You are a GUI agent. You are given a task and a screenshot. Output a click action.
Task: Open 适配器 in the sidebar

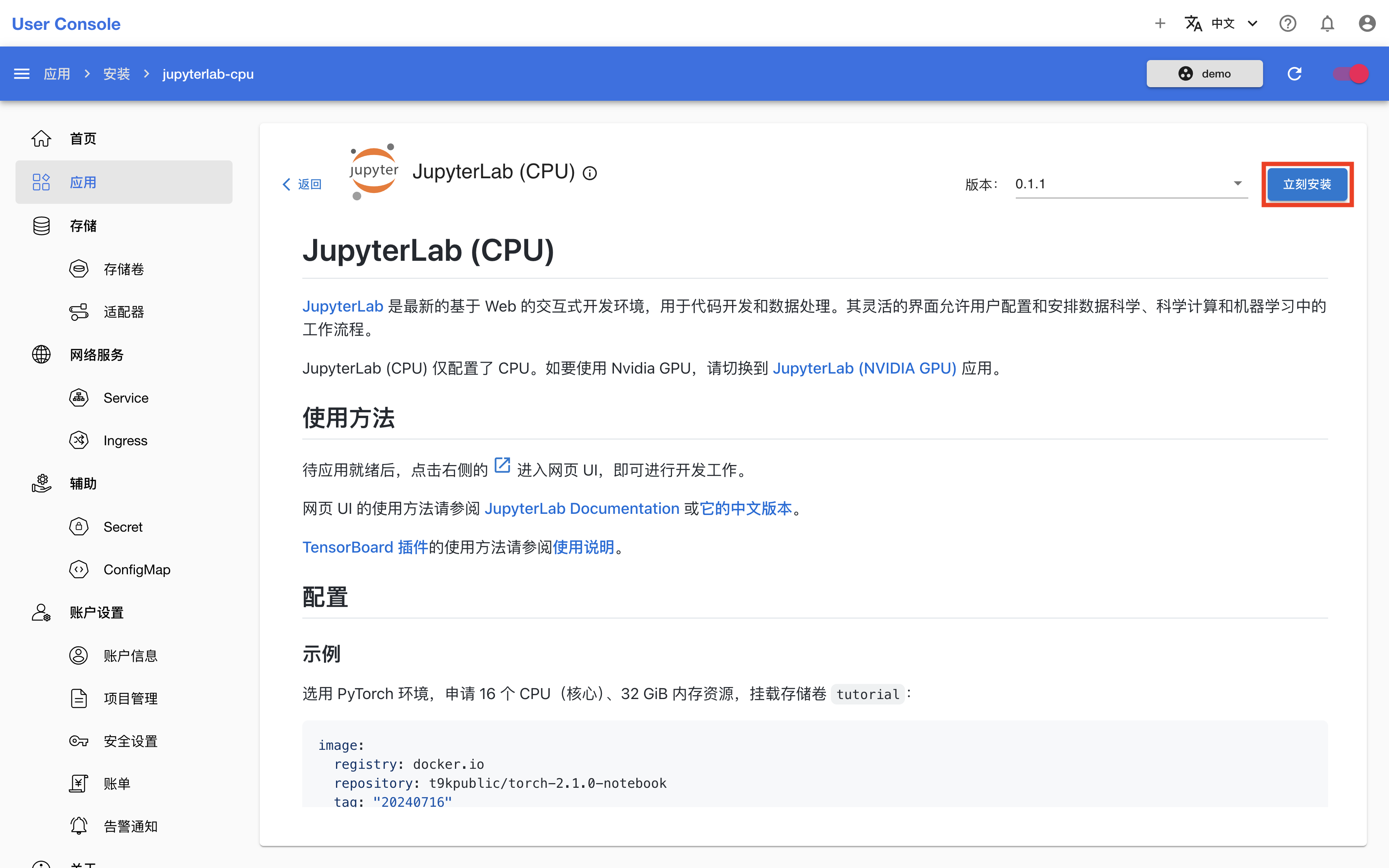[124, 312]
